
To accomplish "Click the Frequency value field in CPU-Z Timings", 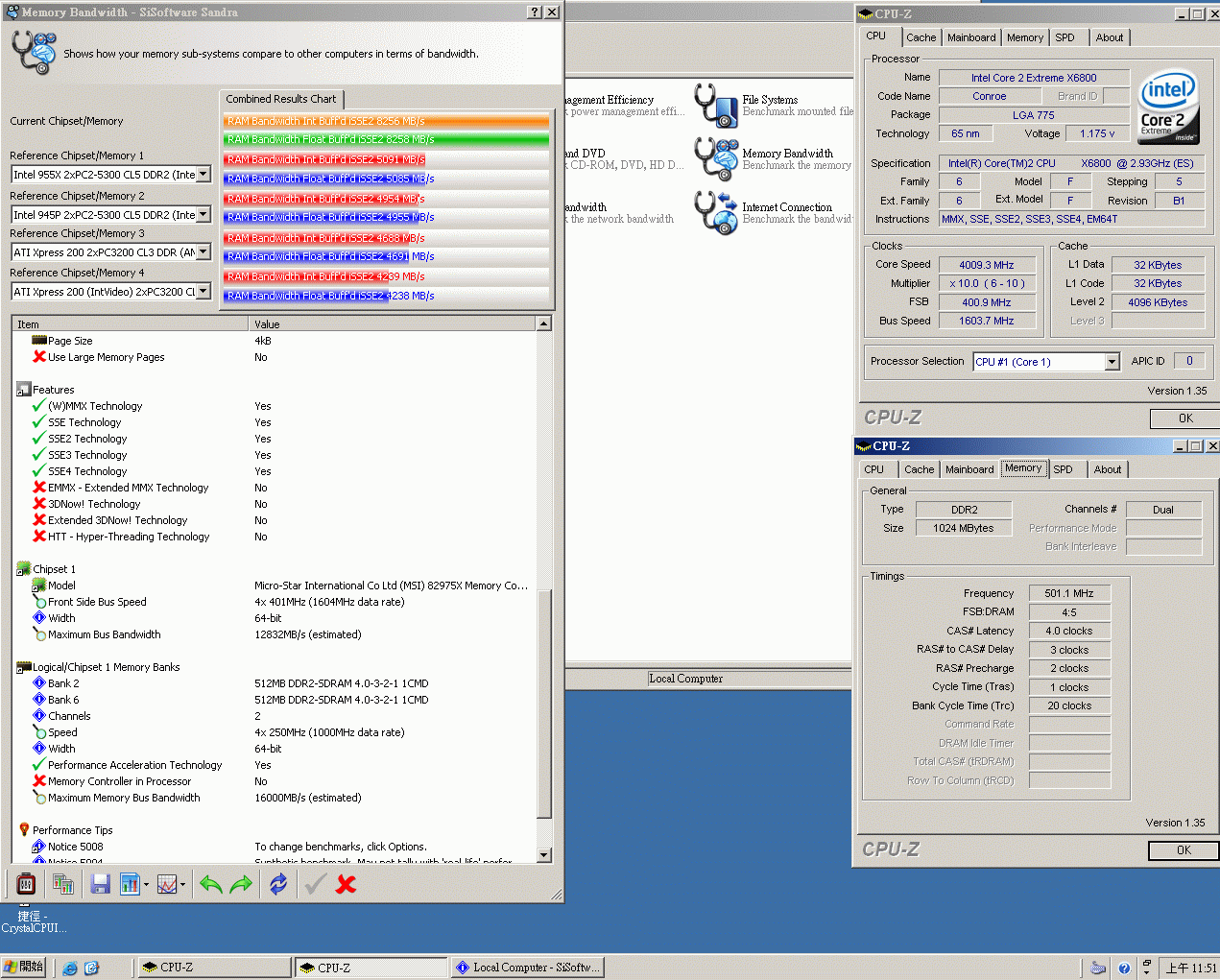I will click(1069, 593).
